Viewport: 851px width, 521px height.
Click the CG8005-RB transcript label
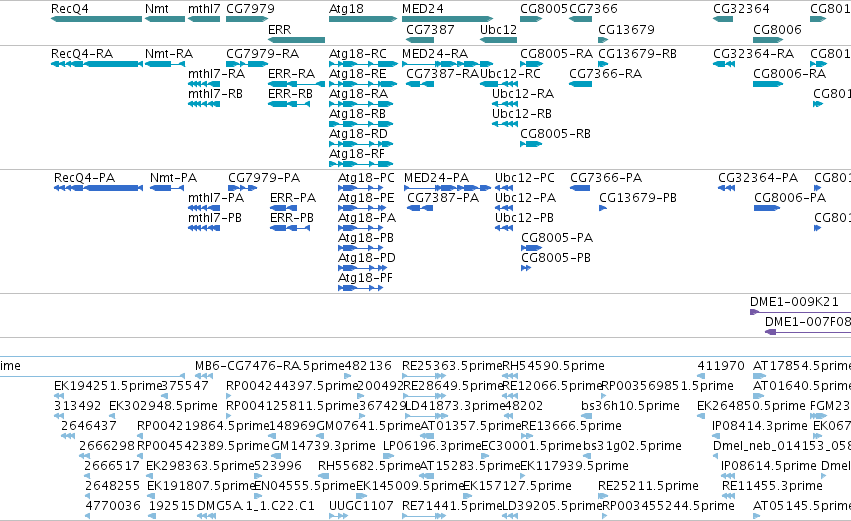tap(555, 135)
